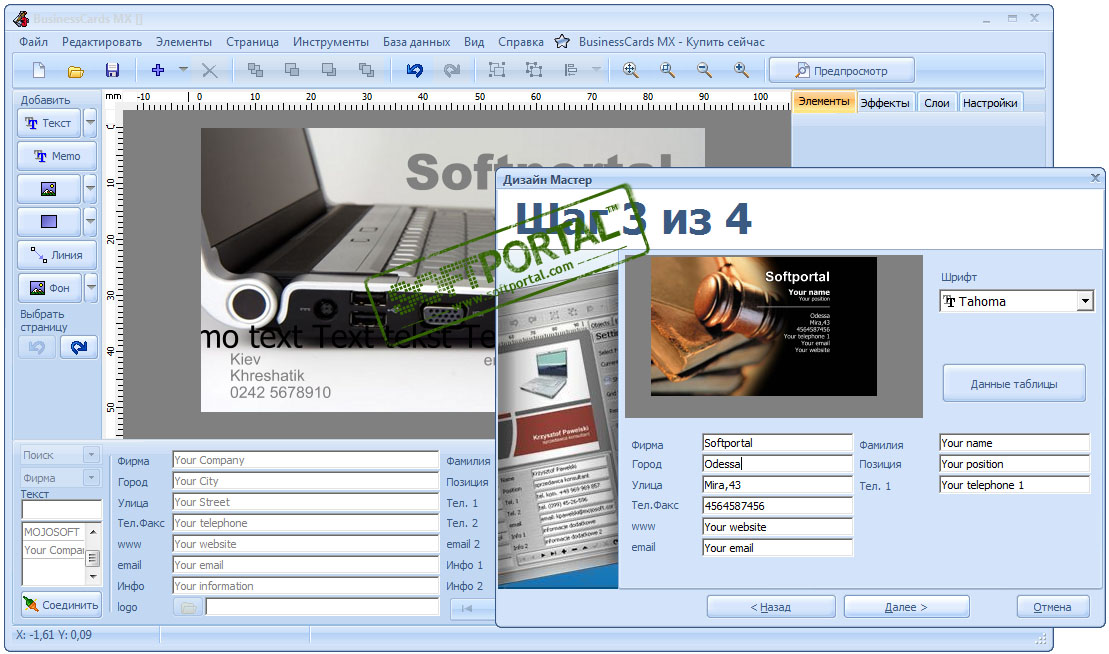Add a Memo text block
Image resolution: width=1109 pixels, height=654 pixels.
click(57, 156)
